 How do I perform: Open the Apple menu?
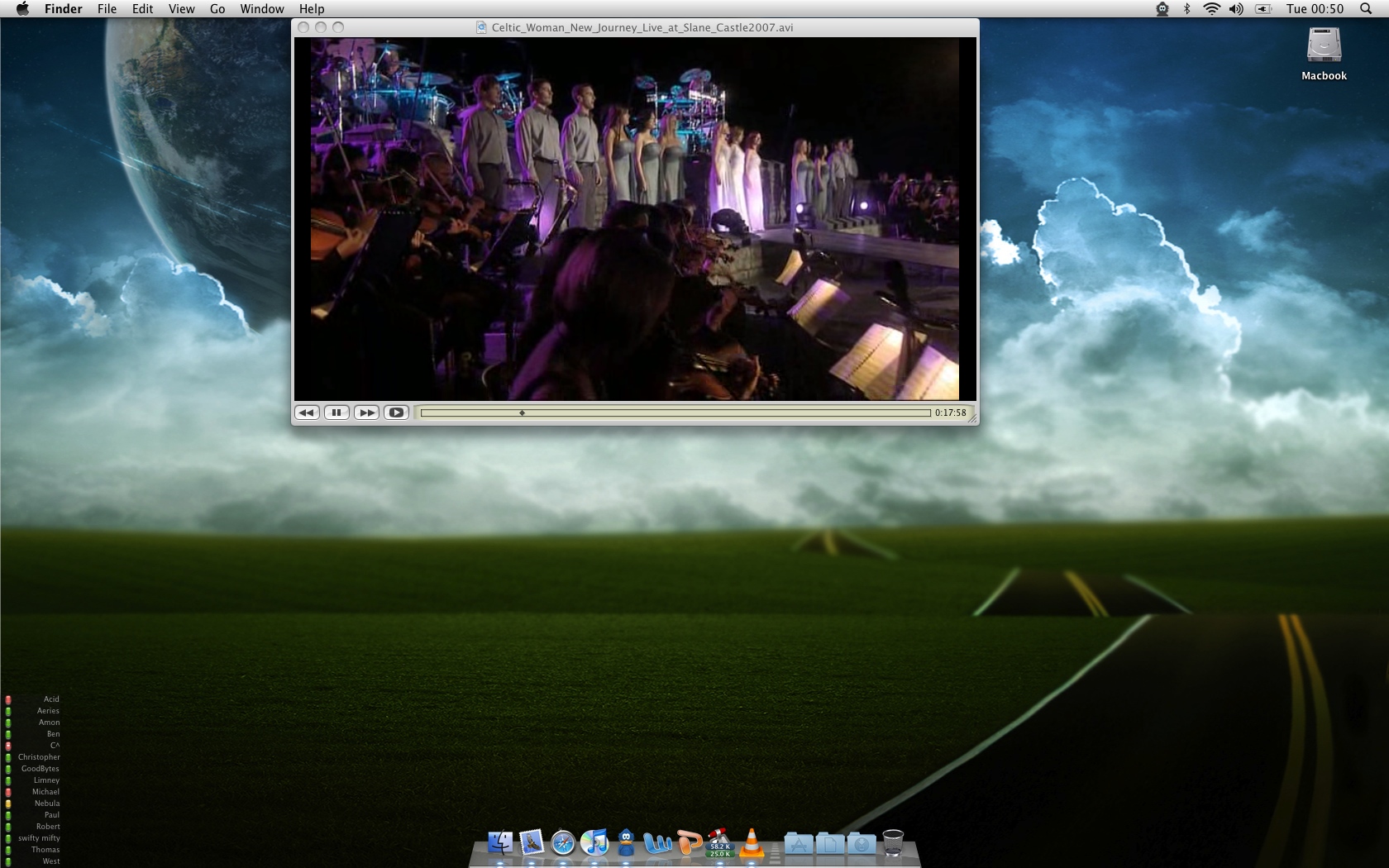pyautogui.click(x=22, y=8)
